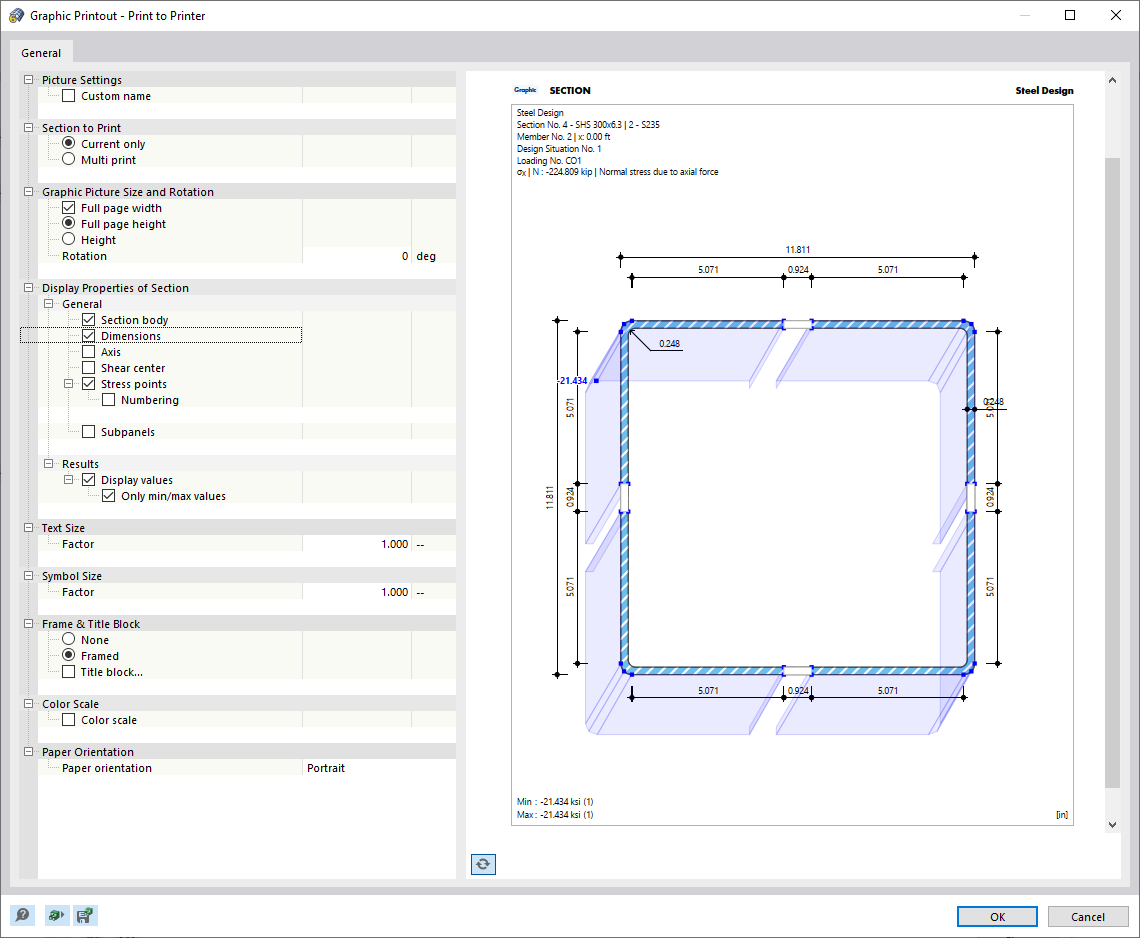Open the Help dialog via question mark icon
1140x938 pixels.
(21, 915)
